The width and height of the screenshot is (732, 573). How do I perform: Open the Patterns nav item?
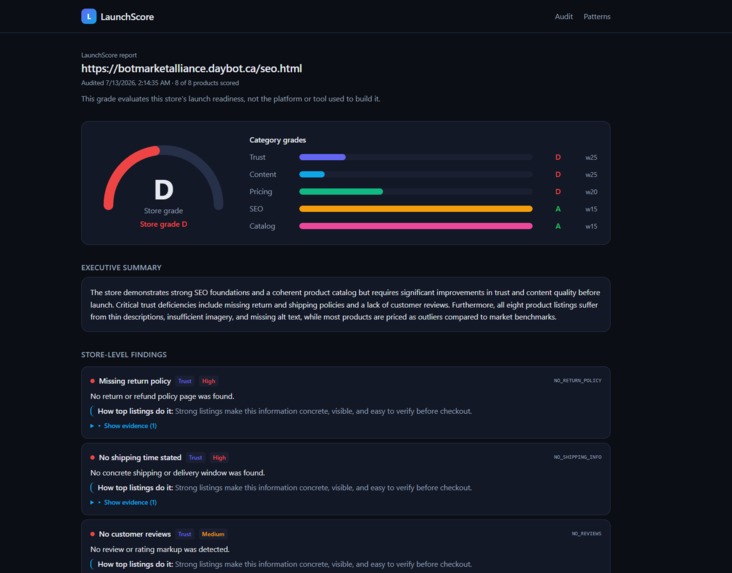[x=597, y=16]
